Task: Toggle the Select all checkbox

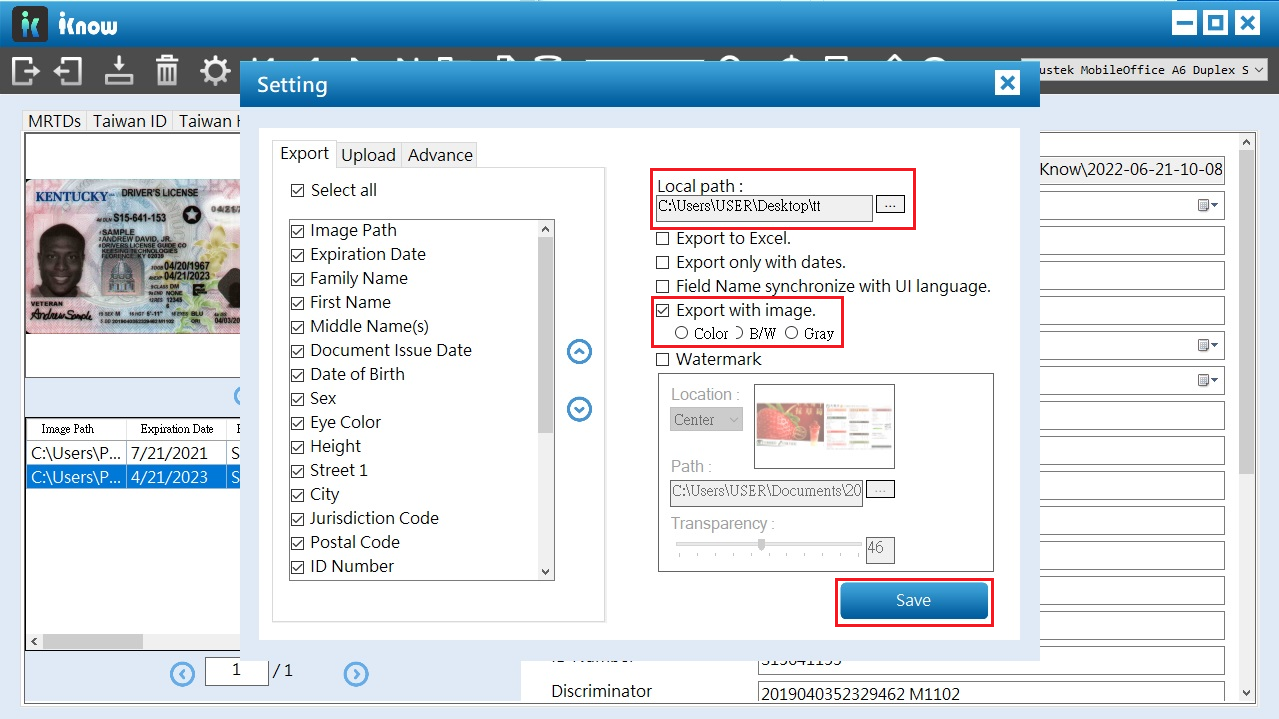Action: [298, 190]
